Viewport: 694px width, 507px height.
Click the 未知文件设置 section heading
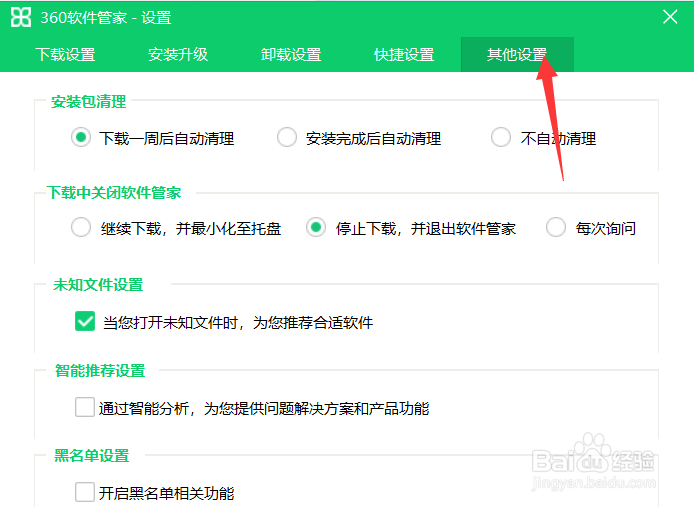[98, 285]
